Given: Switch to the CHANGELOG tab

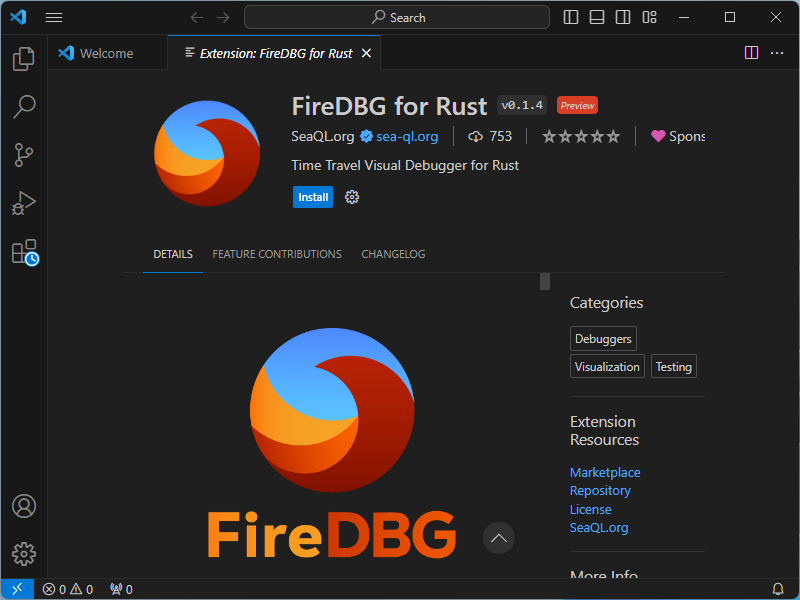Looking at the screenshot, I should point(393,254).
